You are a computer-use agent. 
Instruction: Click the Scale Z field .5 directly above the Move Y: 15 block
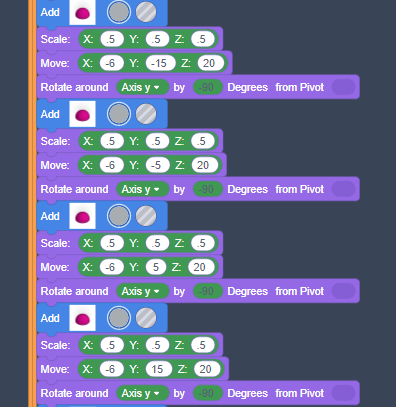(x=203, y=345)
